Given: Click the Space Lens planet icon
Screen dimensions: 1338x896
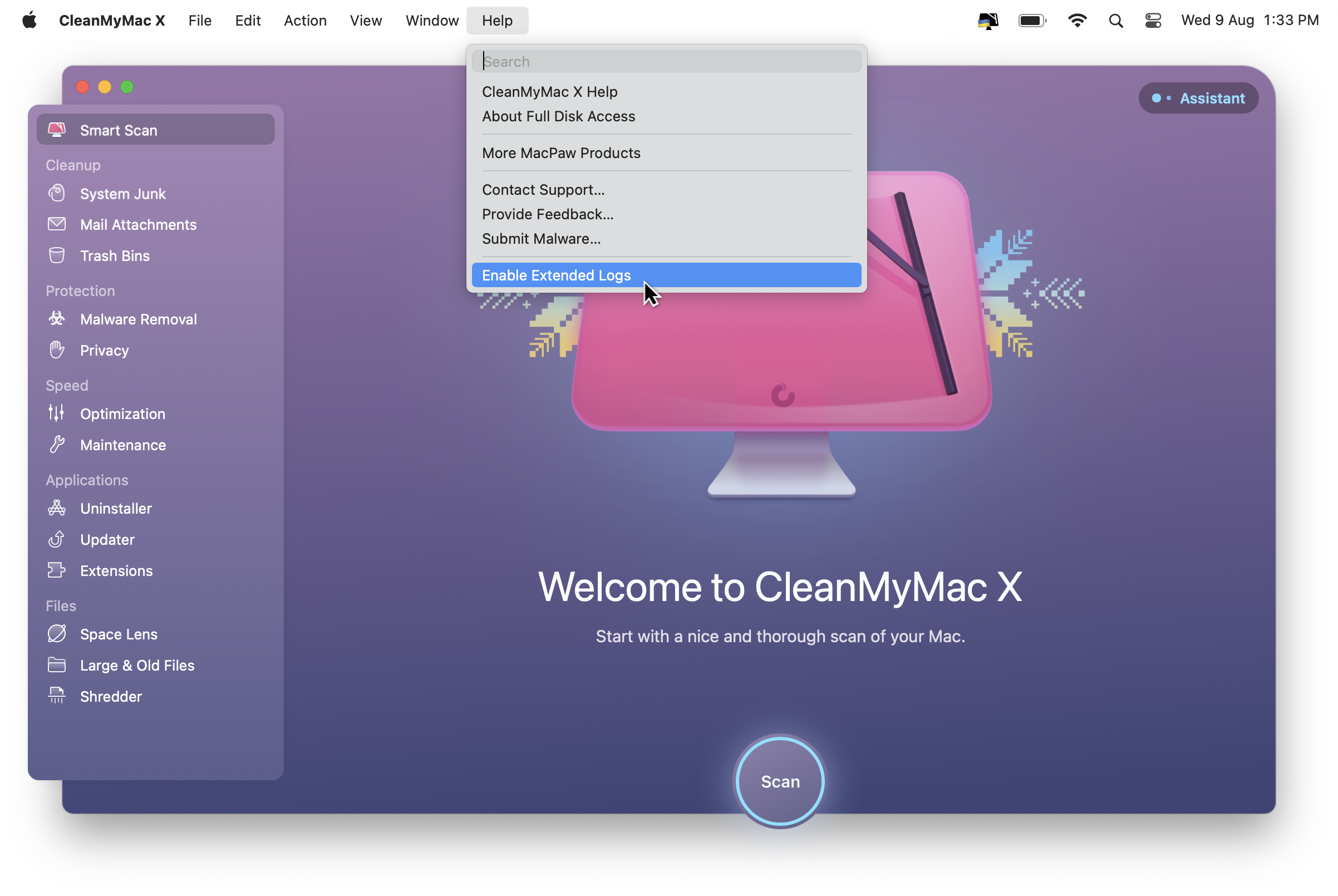Looking at the screenshot, I should click(57, 634).
